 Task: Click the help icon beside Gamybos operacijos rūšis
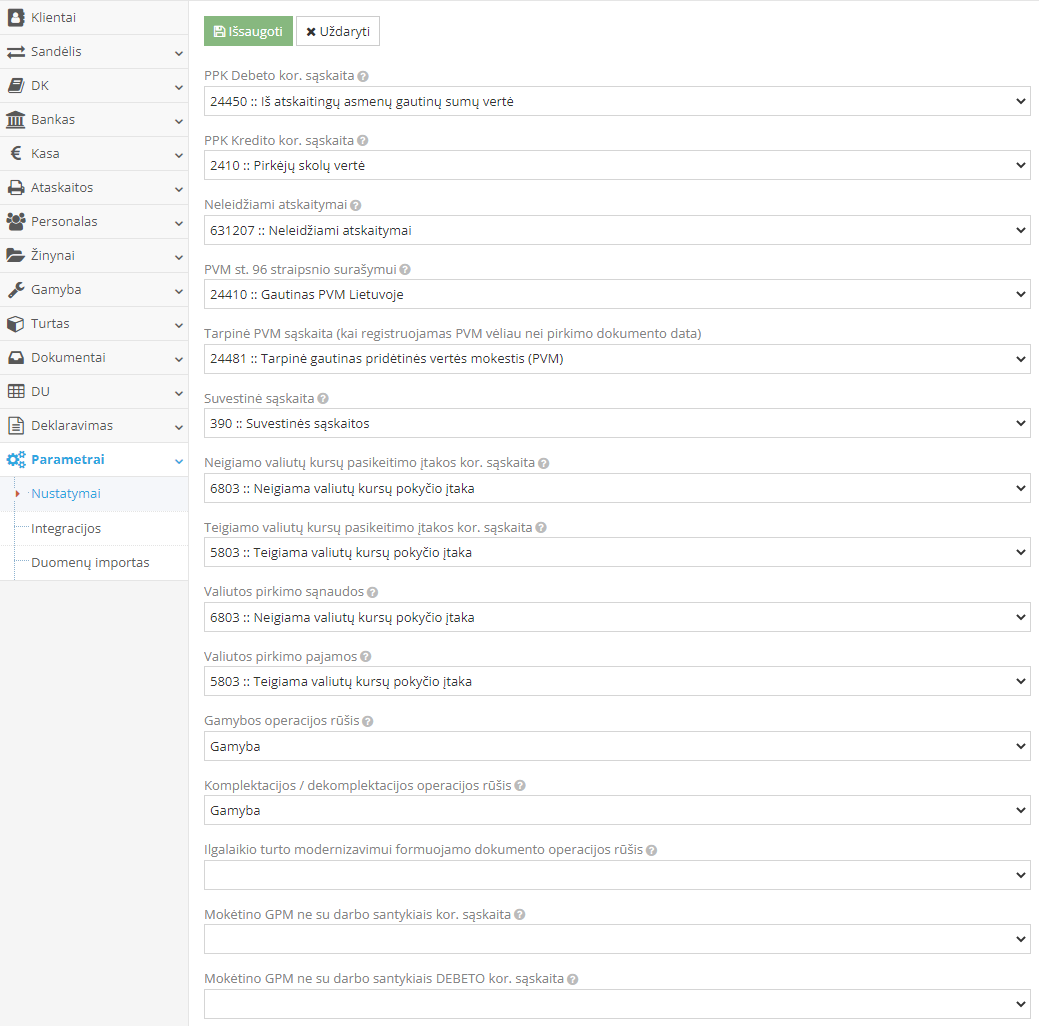click(368, 721)
